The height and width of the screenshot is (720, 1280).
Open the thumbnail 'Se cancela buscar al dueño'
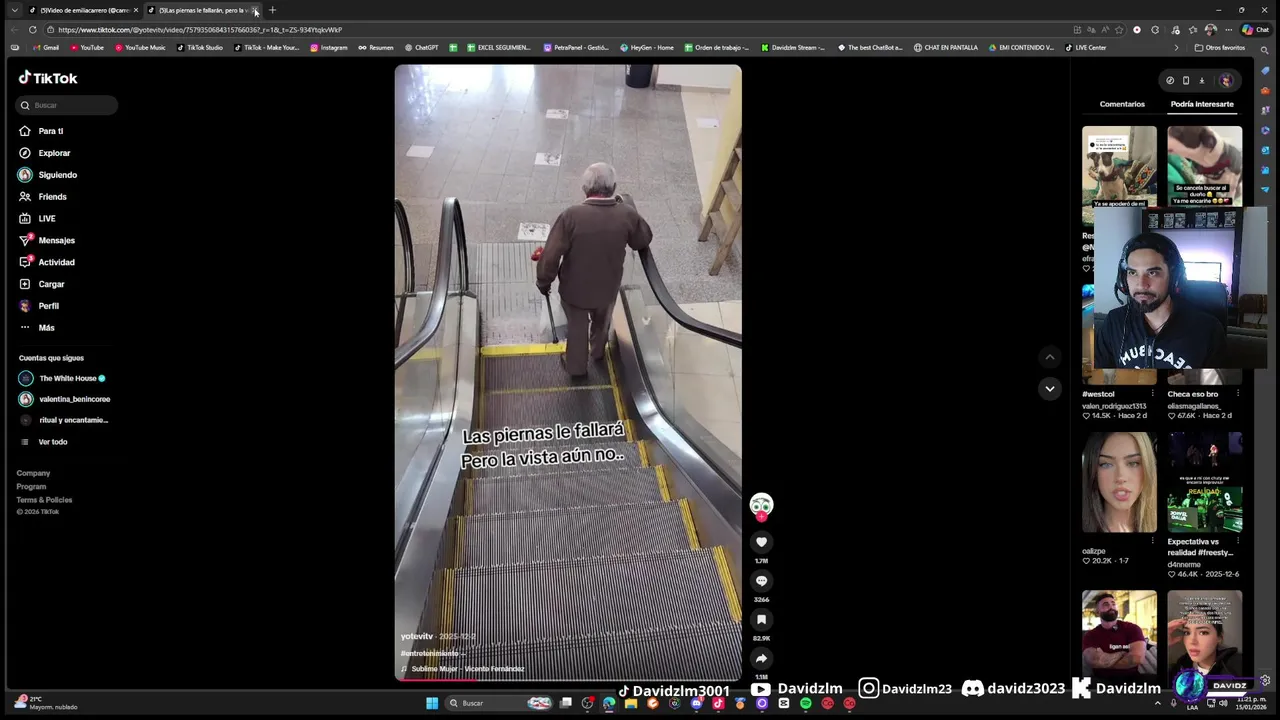(x=1204, y=166)
